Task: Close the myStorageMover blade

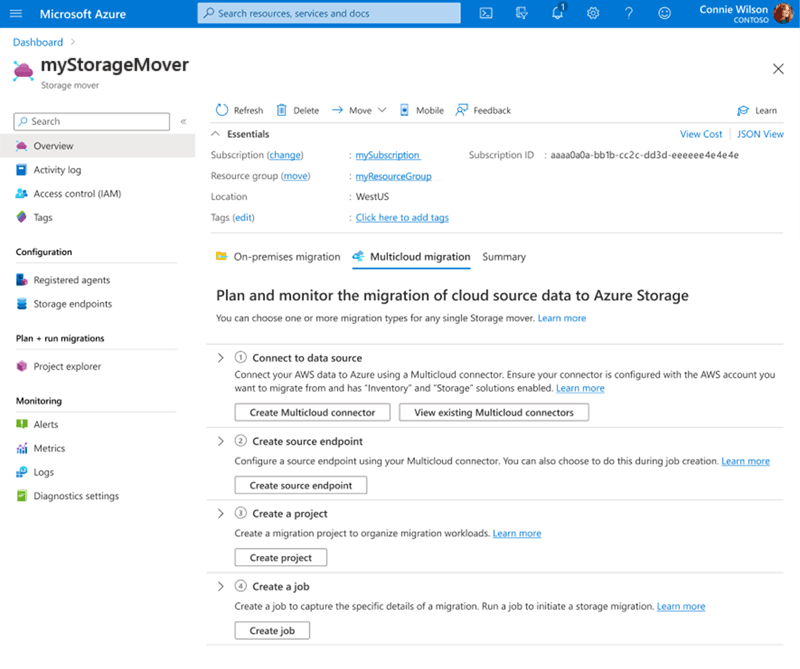Action: point(778,69)
